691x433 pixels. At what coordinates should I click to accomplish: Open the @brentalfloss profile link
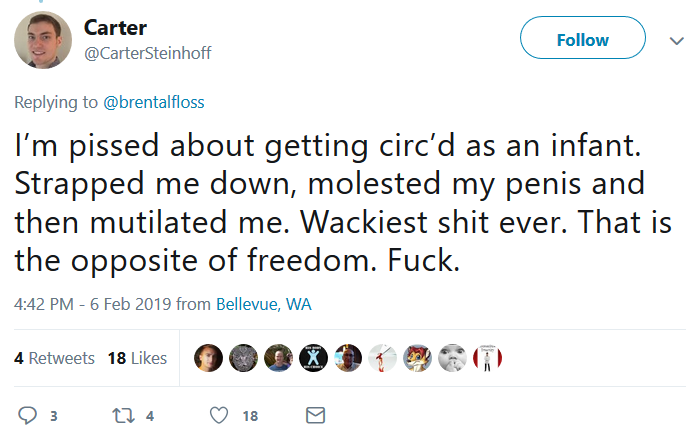[x=154, y=101]
